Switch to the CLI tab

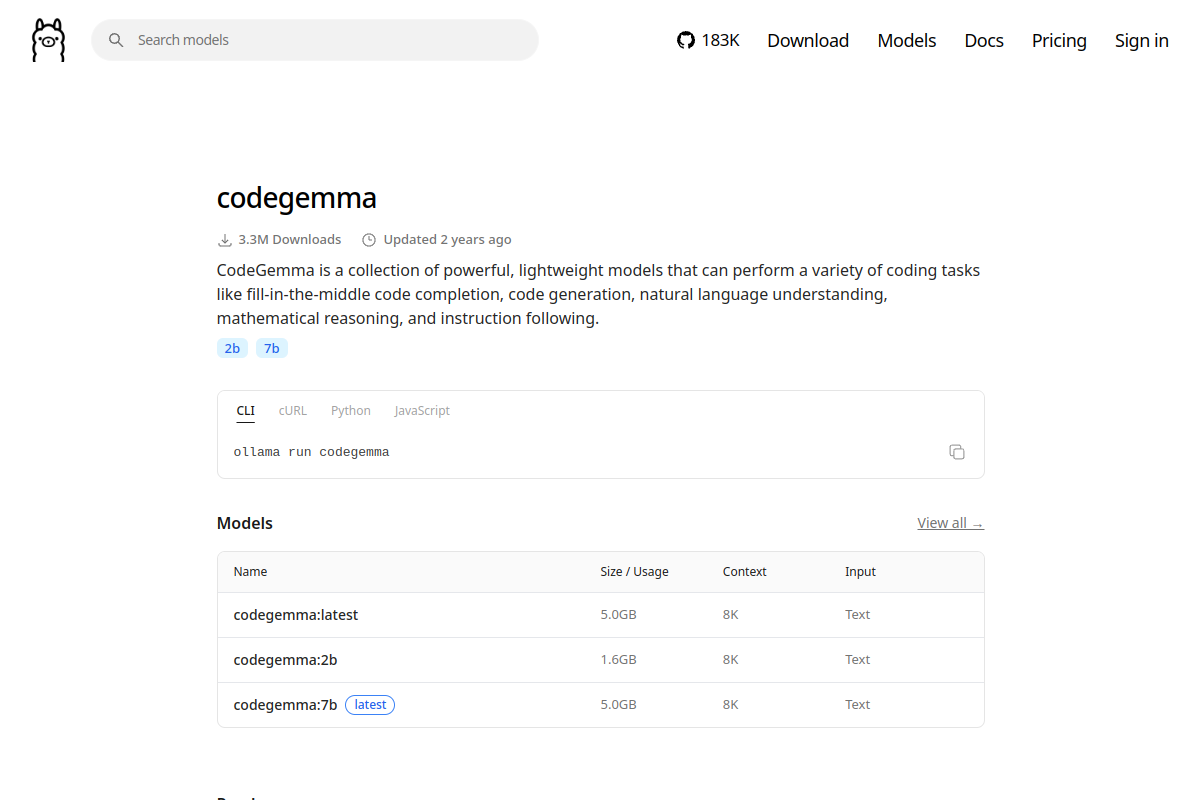click(x=245, y=411)
